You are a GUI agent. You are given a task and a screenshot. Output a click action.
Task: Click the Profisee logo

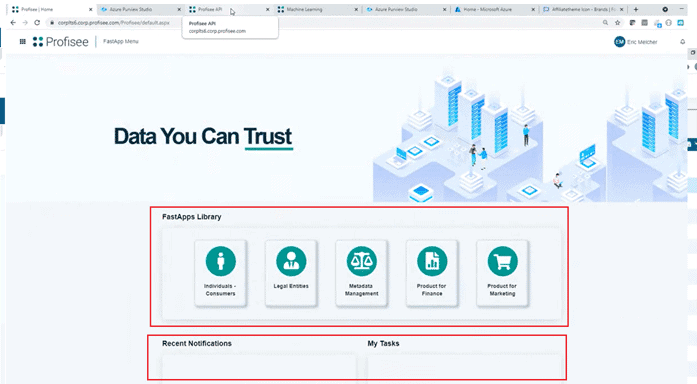click(x=61, y=42)
